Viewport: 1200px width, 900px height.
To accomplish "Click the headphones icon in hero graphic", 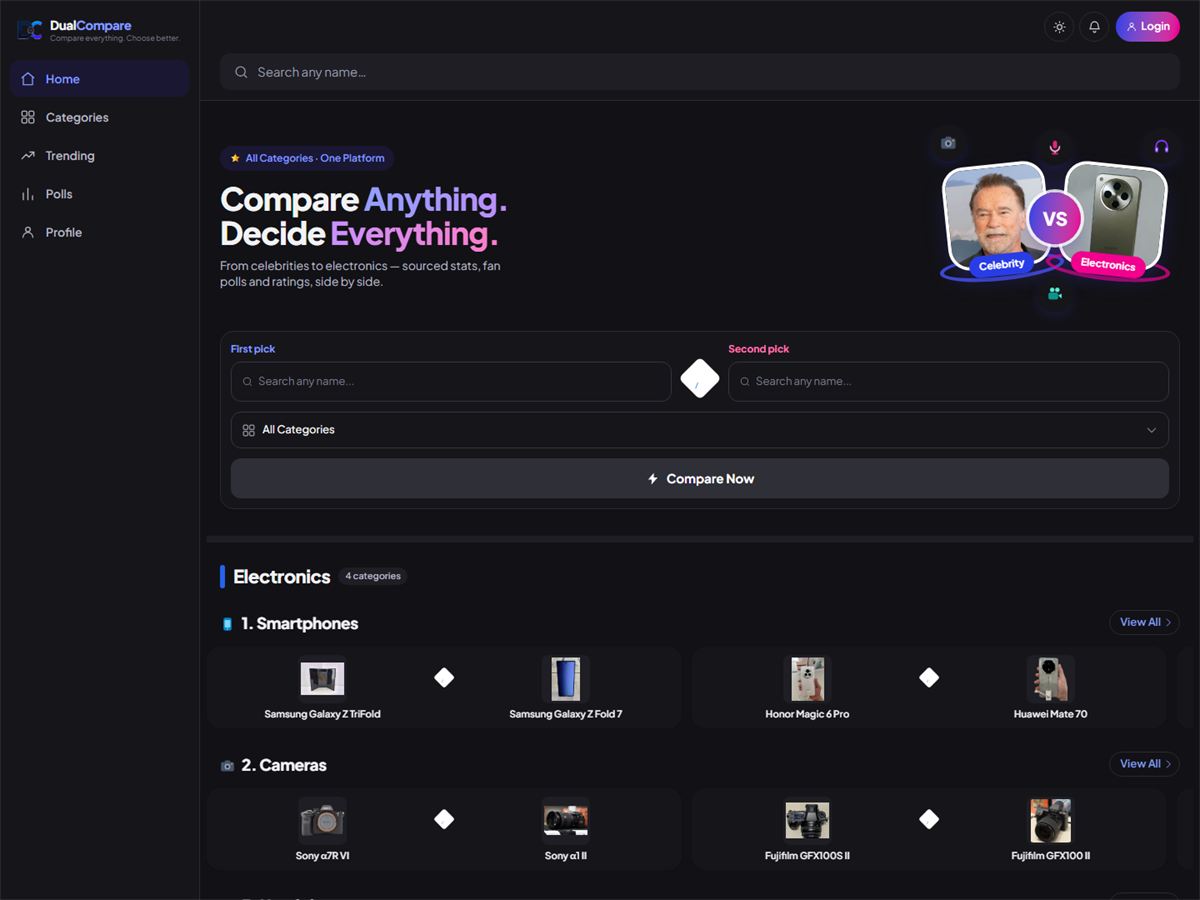I will pos(1161,146).
